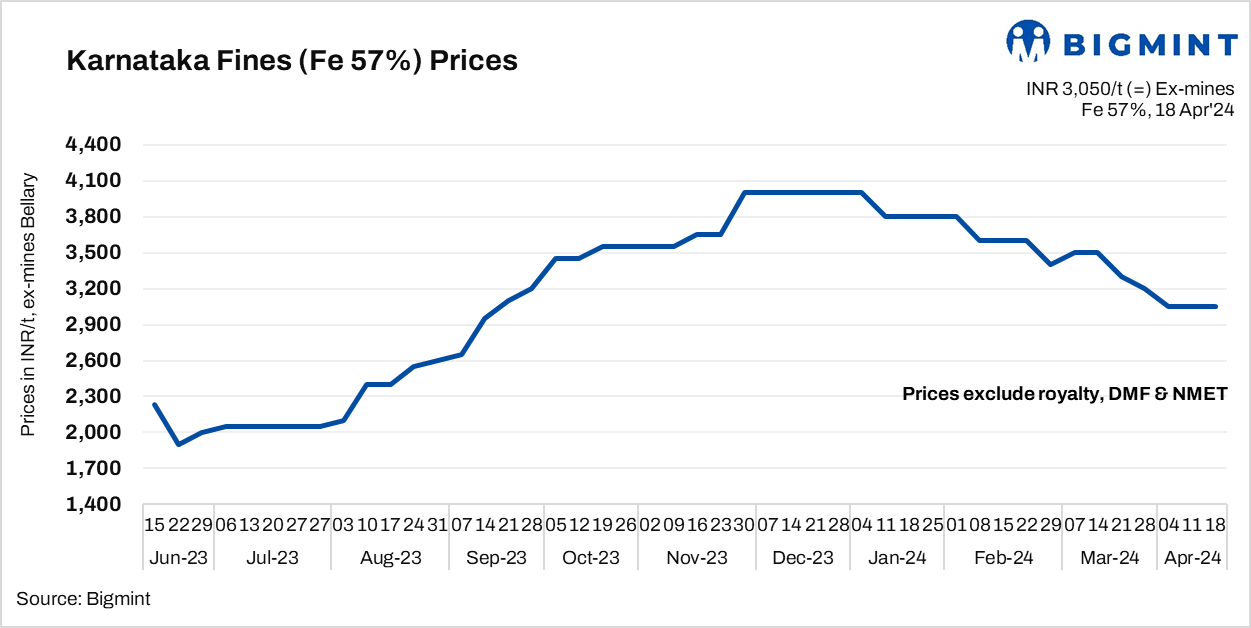Select the 4,400 y-axis value label
Screen dimensions: 1251x628
[x=92, y=145]
